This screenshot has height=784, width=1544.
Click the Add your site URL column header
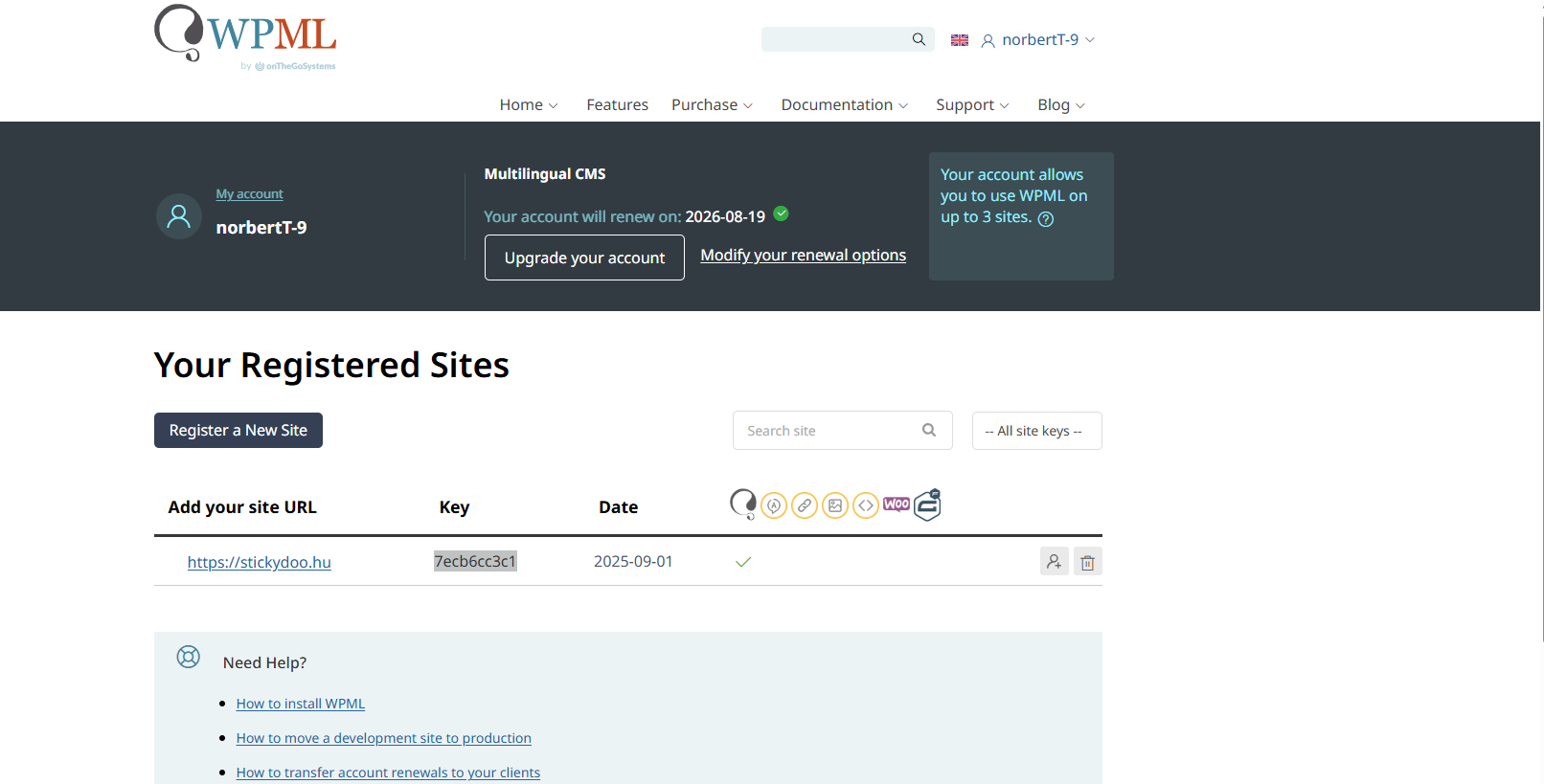pos(242,507)
